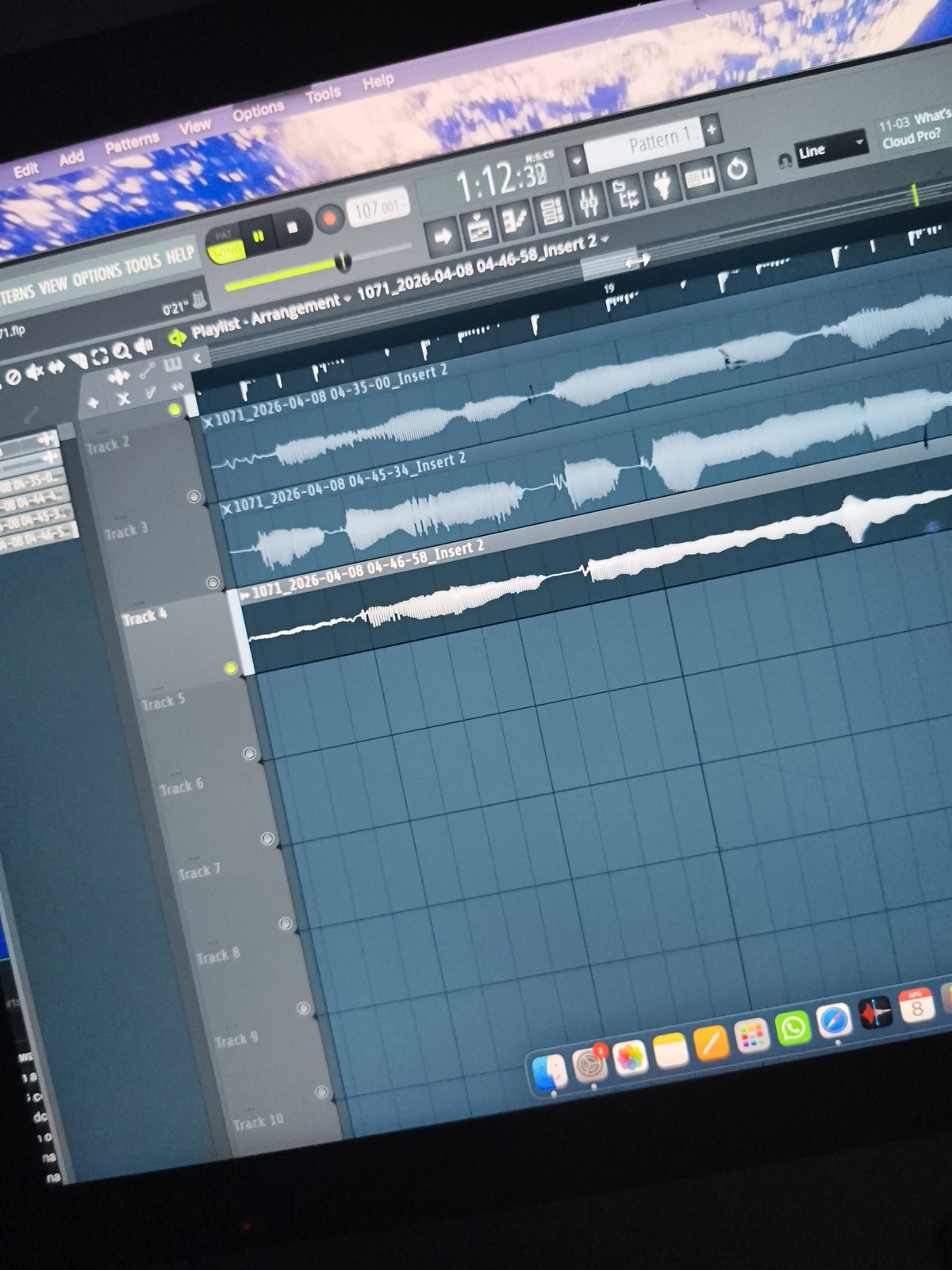The image size is (952, 1270).
Task: Click the Pattern 1 name field
Action: coord(643,144)
